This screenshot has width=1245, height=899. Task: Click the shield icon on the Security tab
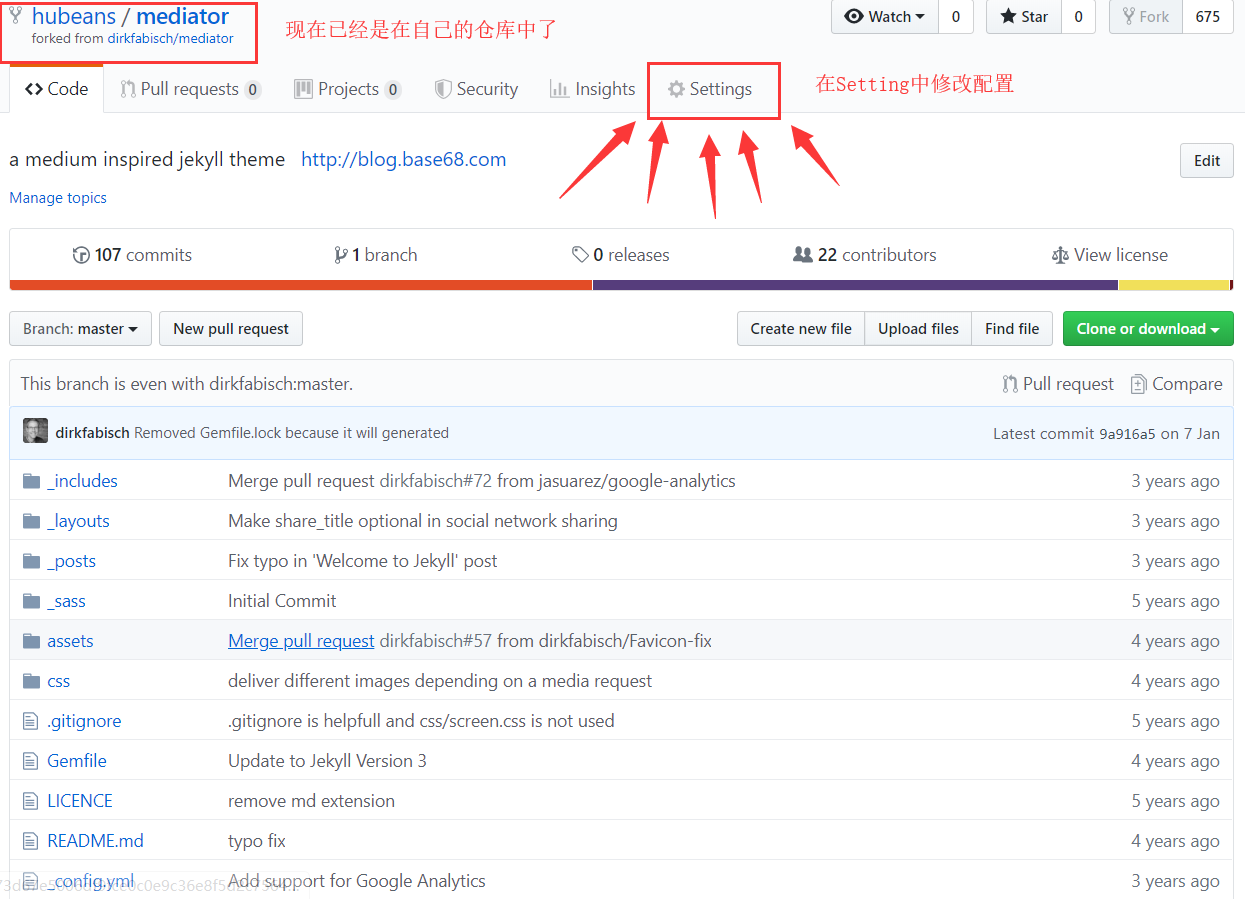click(x=443, y=89)
